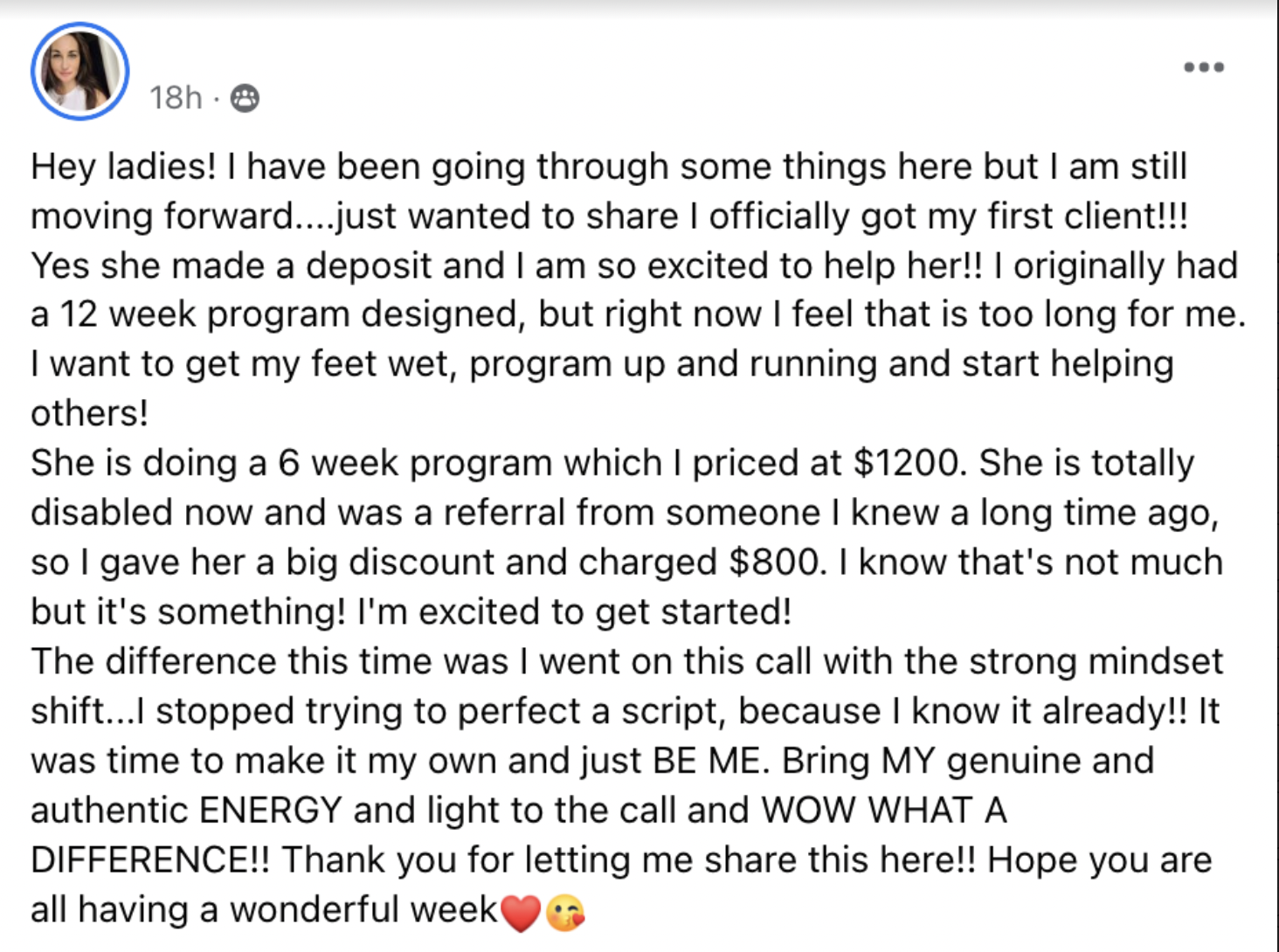
Task: Click the "Hey ladies!" greeting text
Action: click(x=122, y=167)
